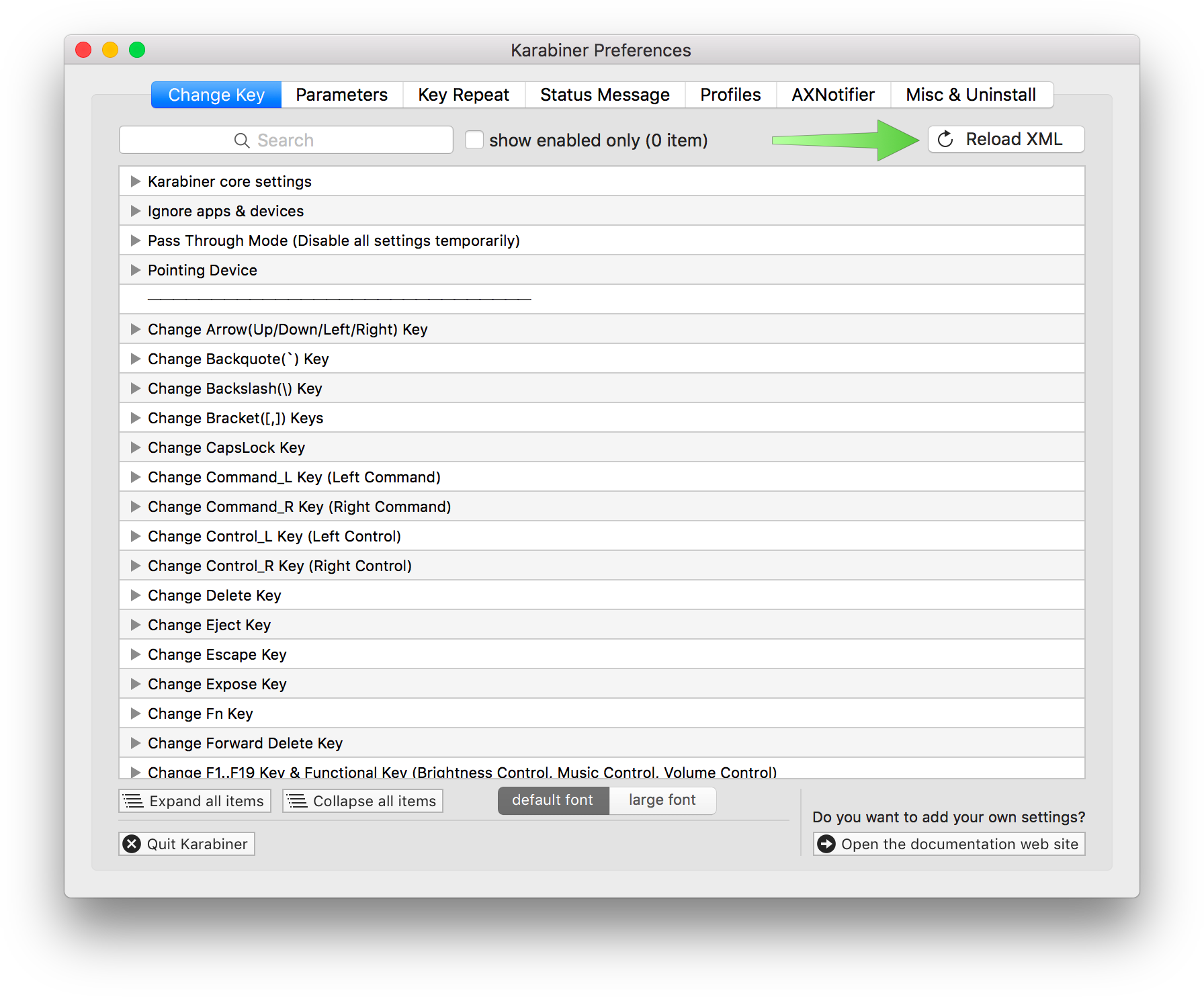Image resolution: width=1204 pixels, height=997 pixels.
Task: Click the Reload XML circular arrow icon
Action: pyautogui.click(x=945, y=139)
